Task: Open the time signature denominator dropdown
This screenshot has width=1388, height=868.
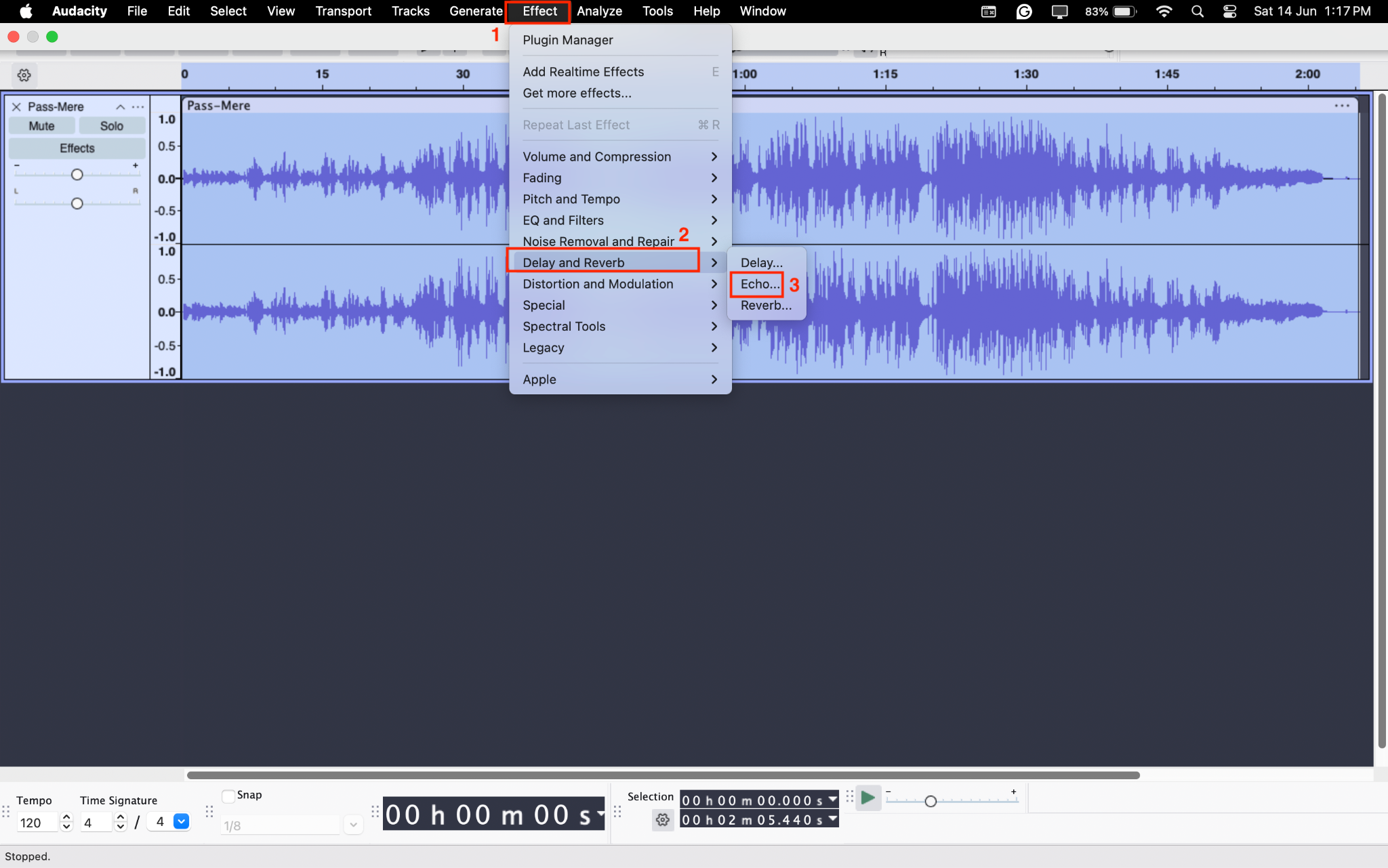Action: (x=181, y=822)
